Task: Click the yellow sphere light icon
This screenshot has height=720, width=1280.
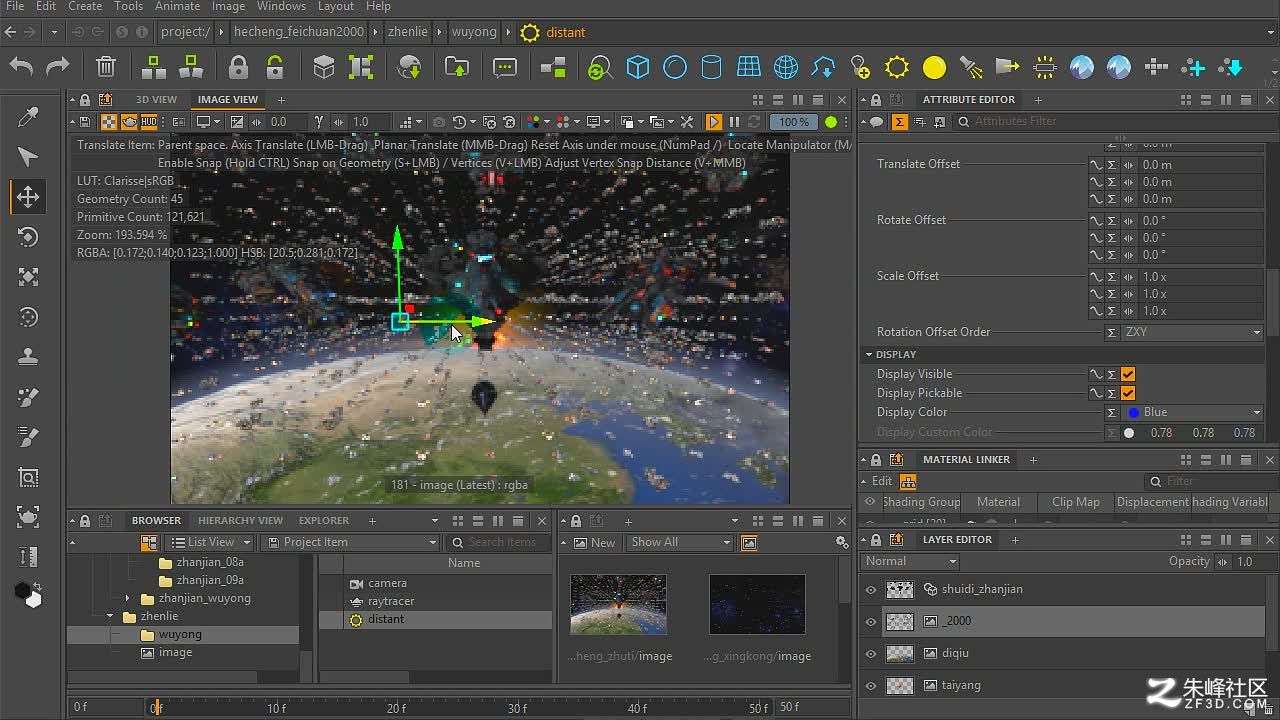Action: pyautogui.click(x=934, y=67)
